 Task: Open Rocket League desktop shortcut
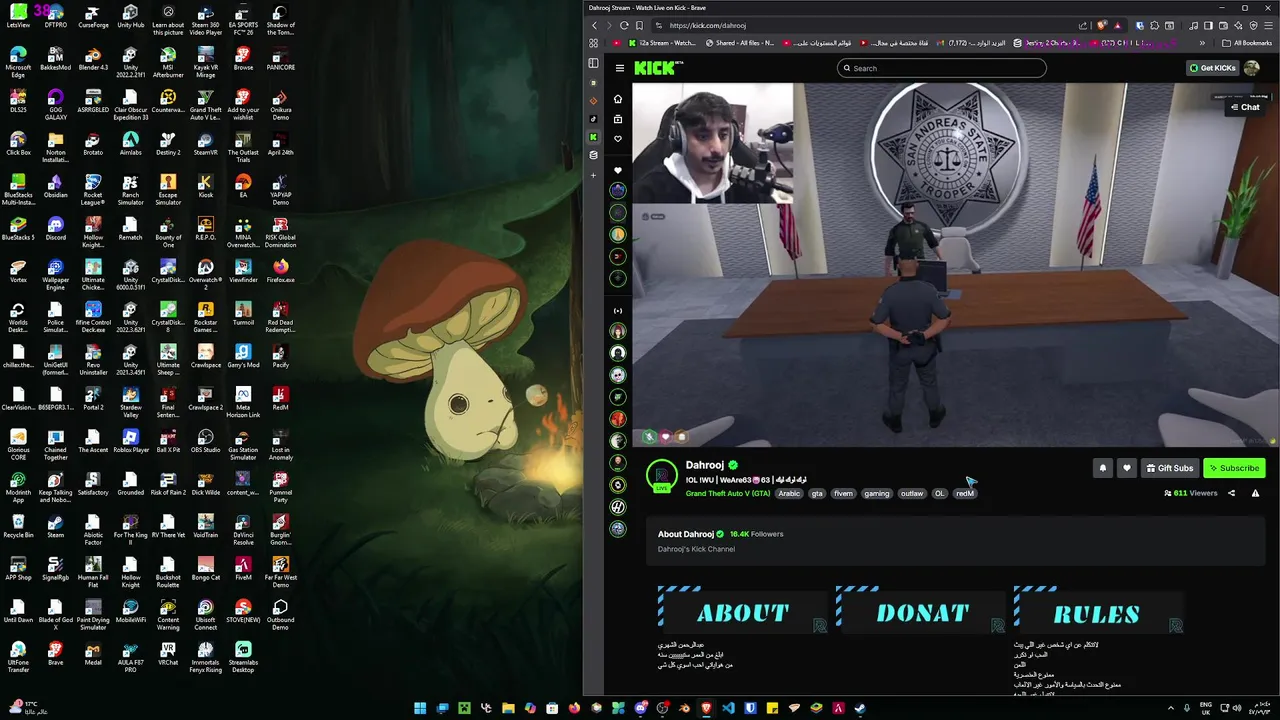[x=93, y=189]
